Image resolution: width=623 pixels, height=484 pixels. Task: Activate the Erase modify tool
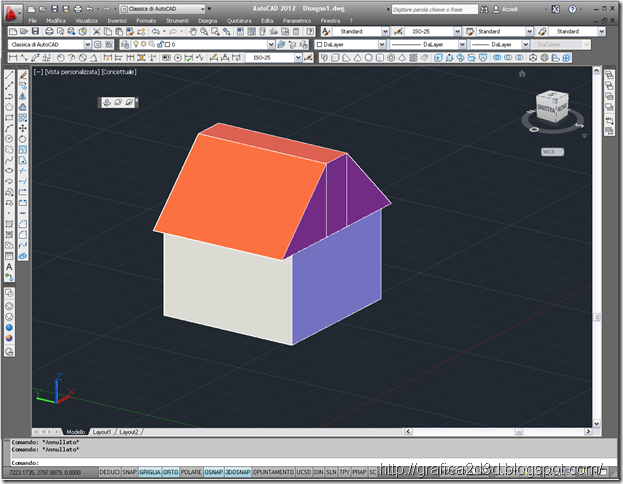[x=23, y=75]
